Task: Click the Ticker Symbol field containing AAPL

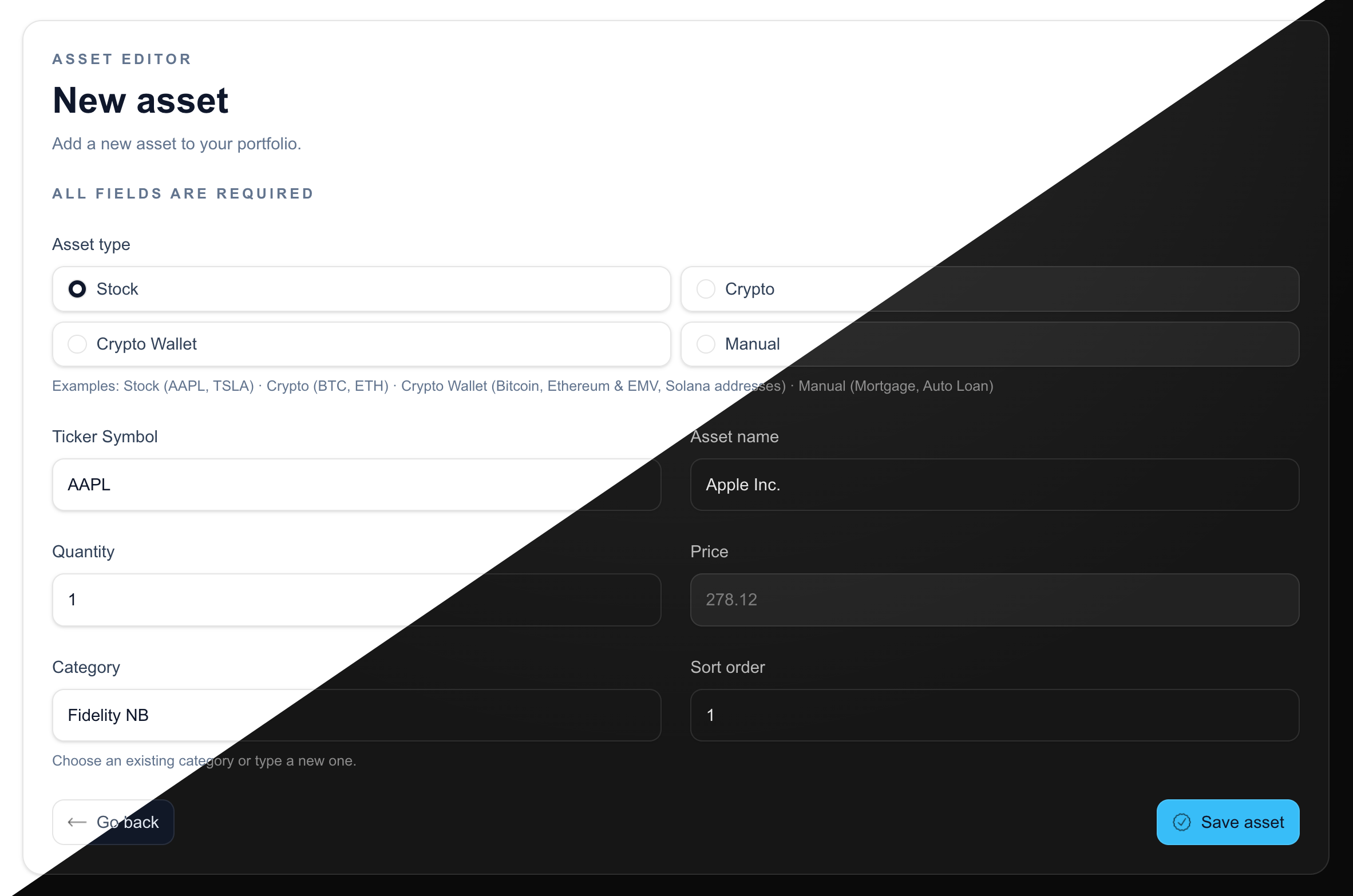Action: pyautogui.click(x=355, y=485)
